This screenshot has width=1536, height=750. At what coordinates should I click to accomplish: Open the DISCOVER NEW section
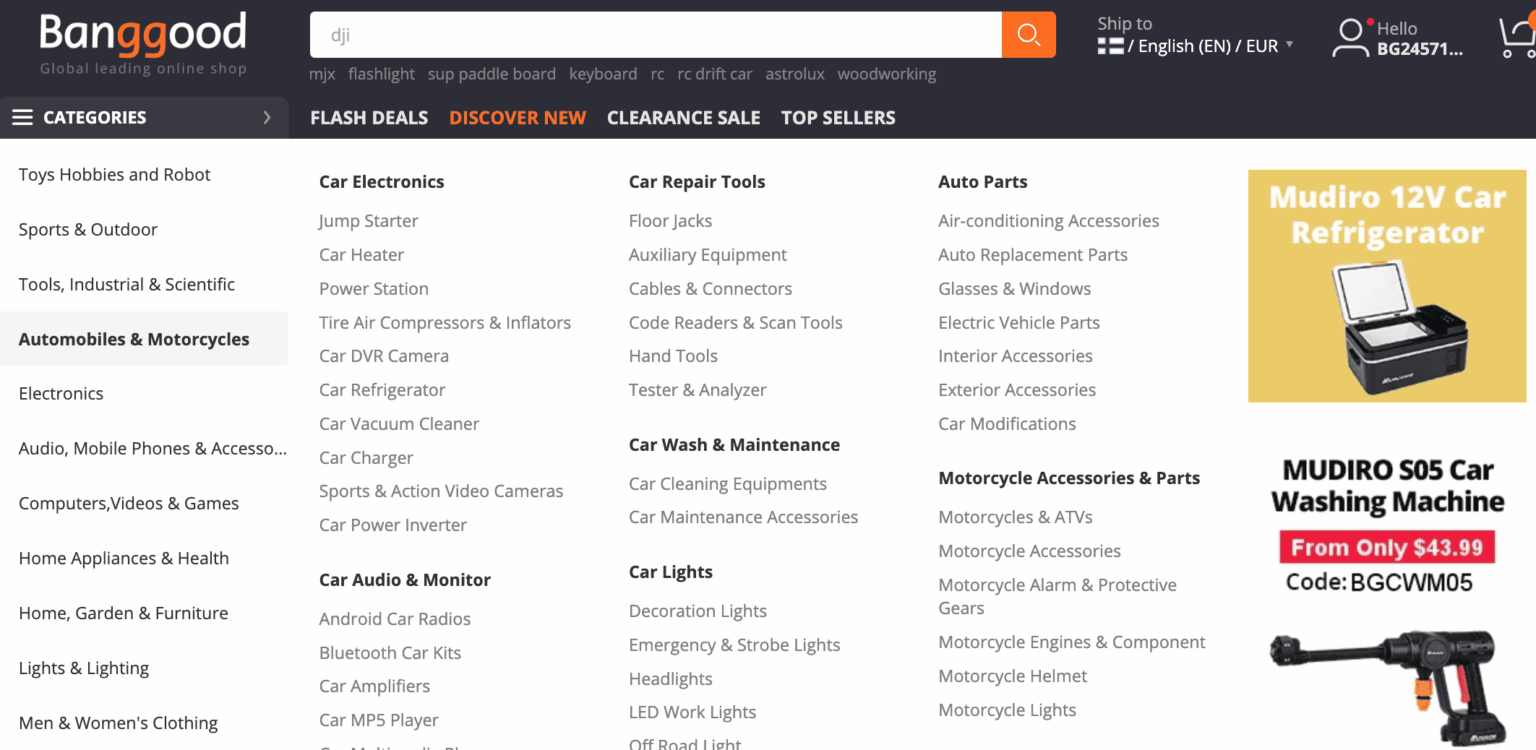click(517, 117)
